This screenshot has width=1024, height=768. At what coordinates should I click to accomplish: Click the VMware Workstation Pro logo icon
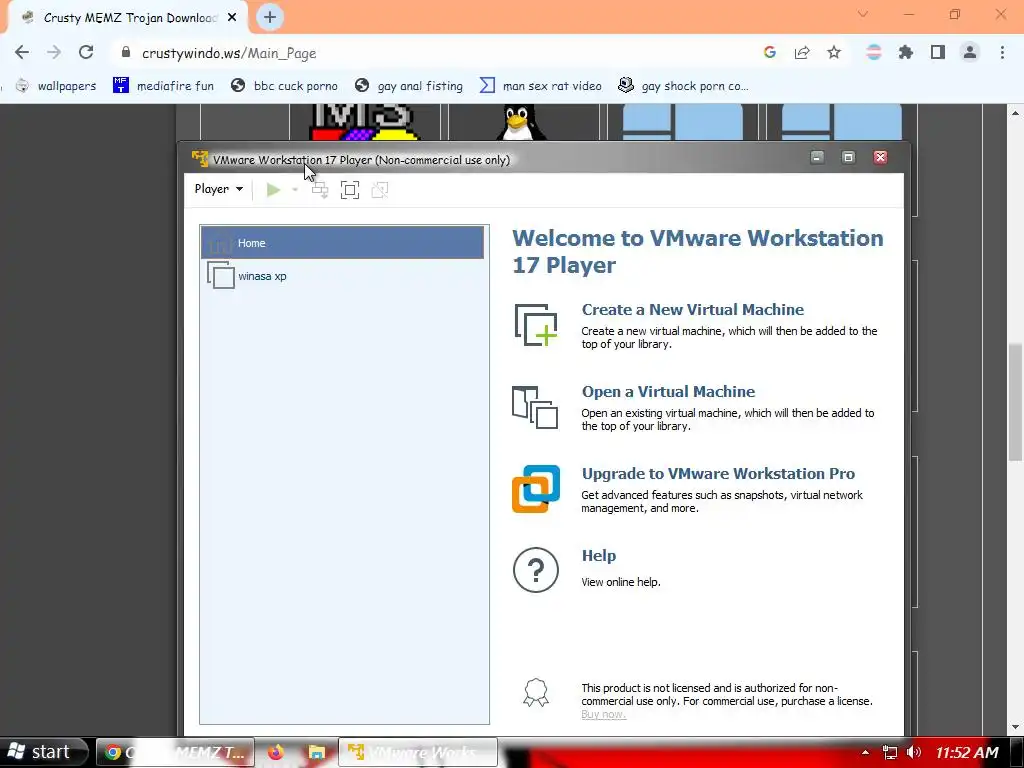[536, 489]
